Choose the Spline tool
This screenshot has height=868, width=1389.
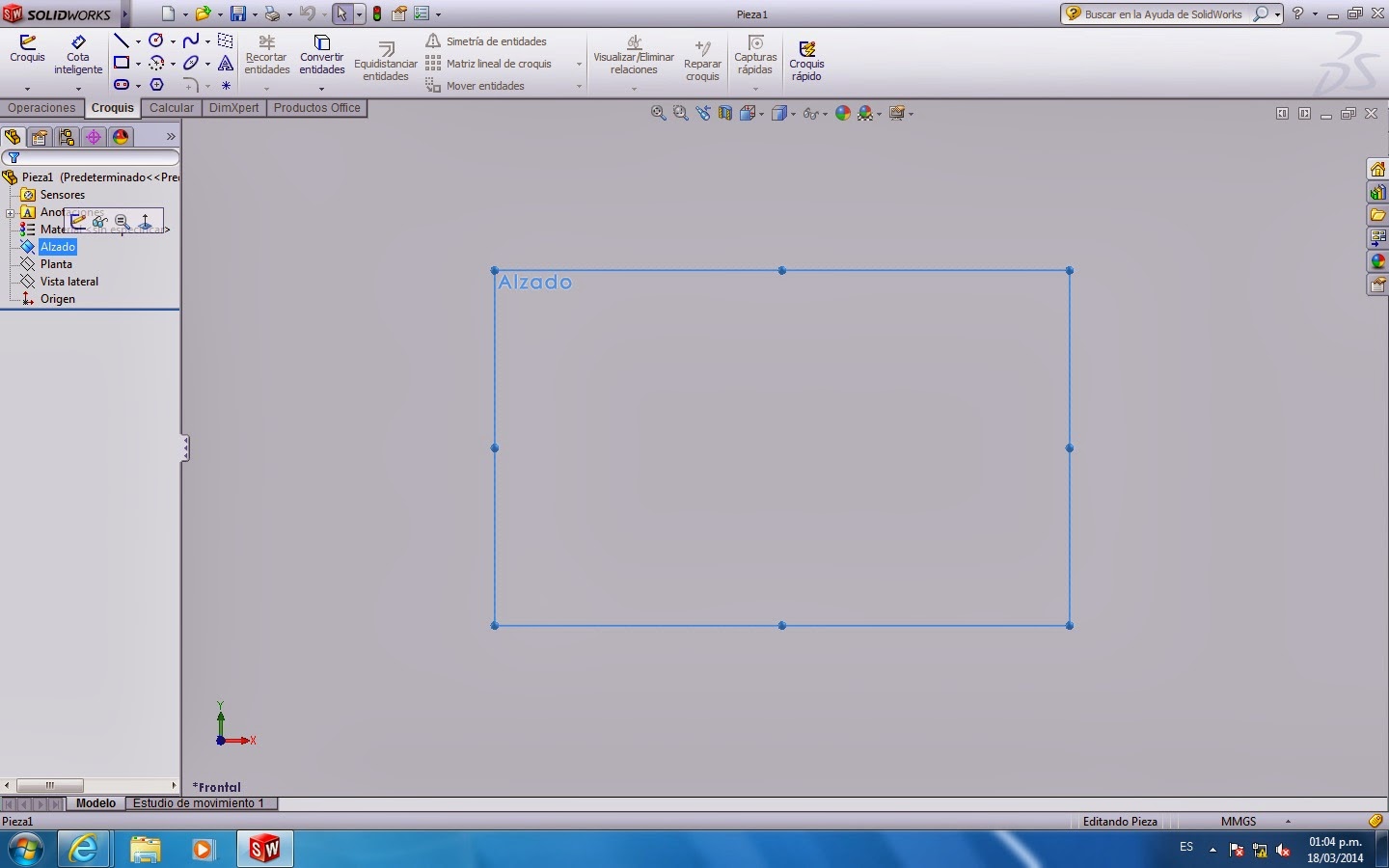(192, 41)
